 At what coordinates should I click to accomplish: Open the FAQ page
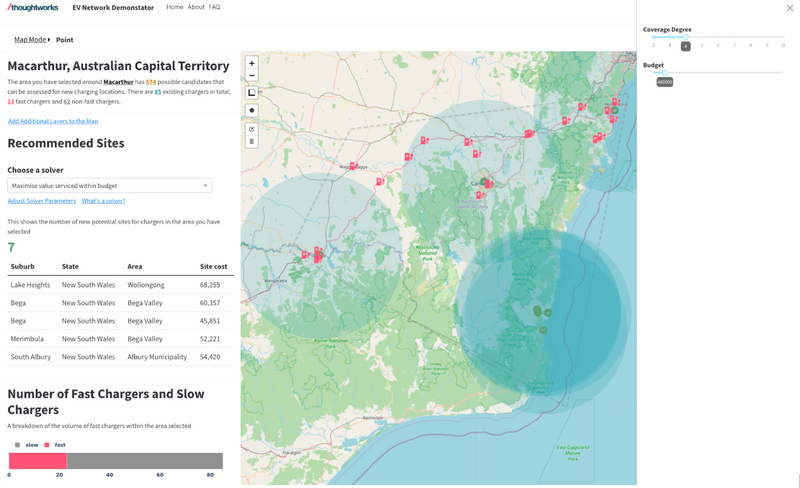[214, 7]
